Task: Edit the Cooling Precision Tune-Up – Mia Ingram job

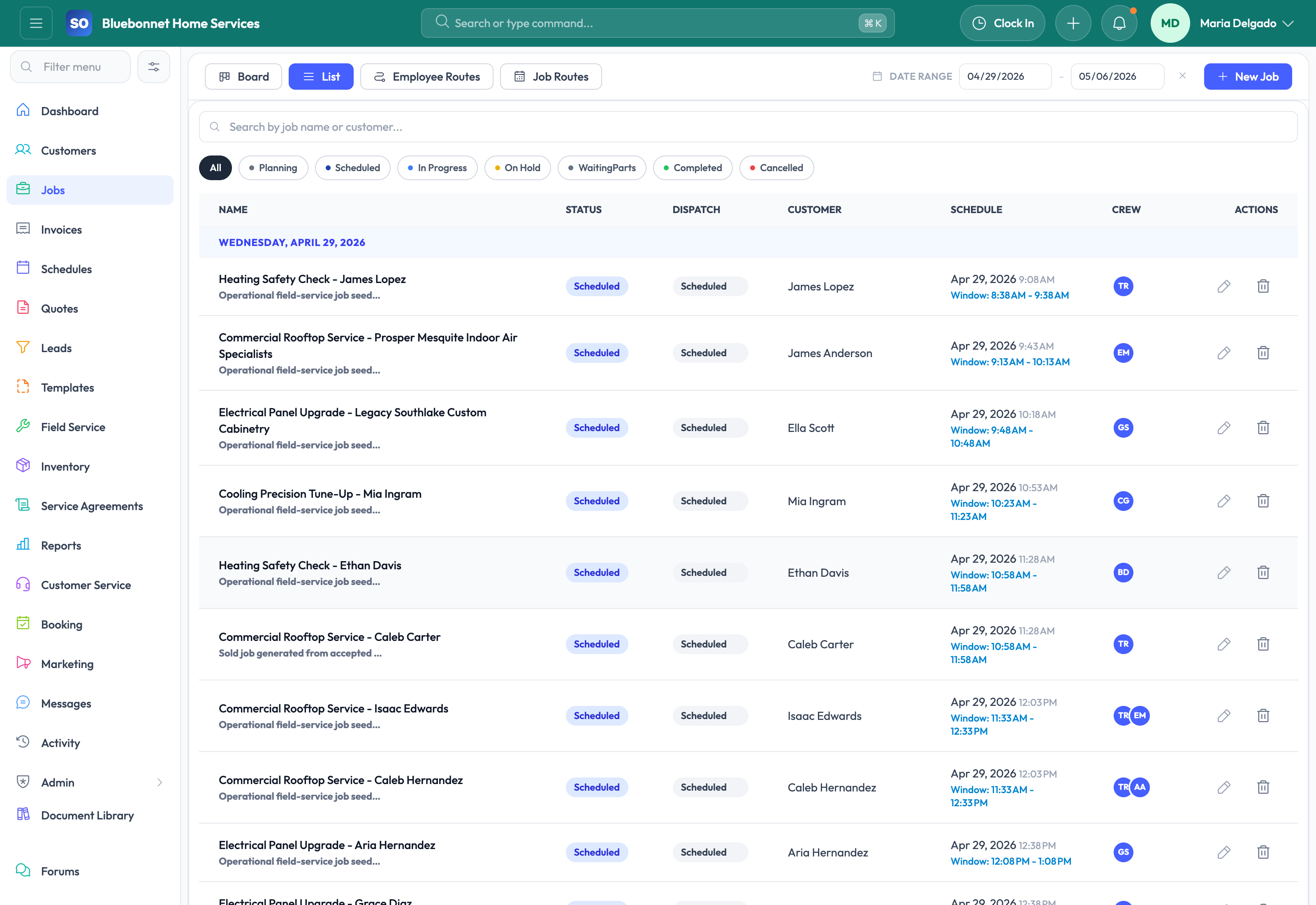Action: tap(1223, 501)
